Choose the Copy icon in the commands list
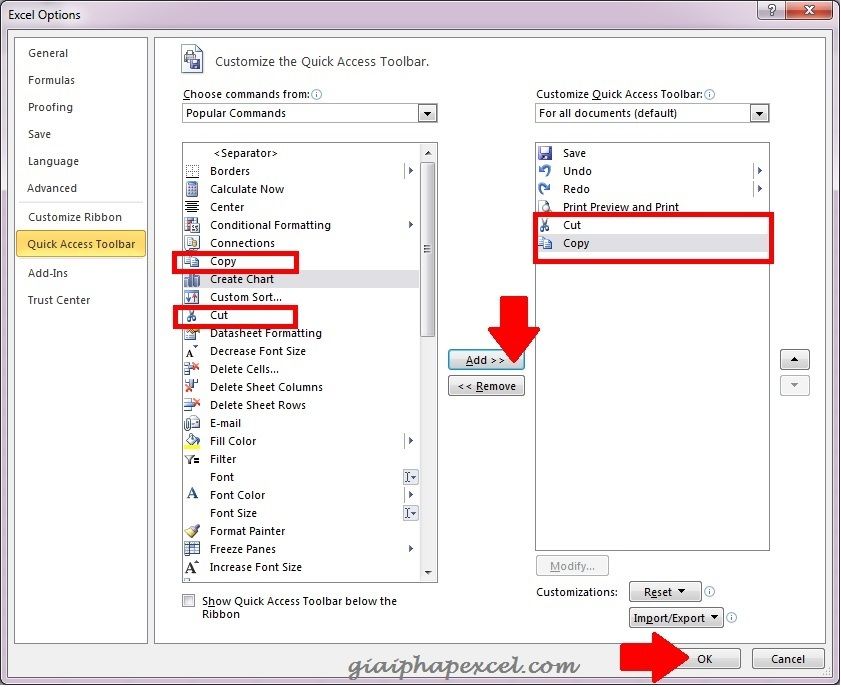Screen dimensions: 841x687 [192, 261]
